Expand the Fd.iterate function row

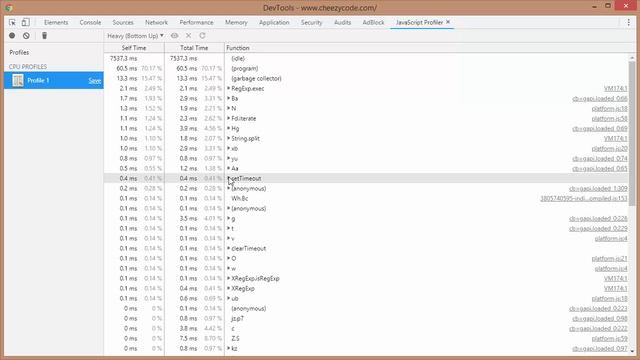tap(229, 118)
